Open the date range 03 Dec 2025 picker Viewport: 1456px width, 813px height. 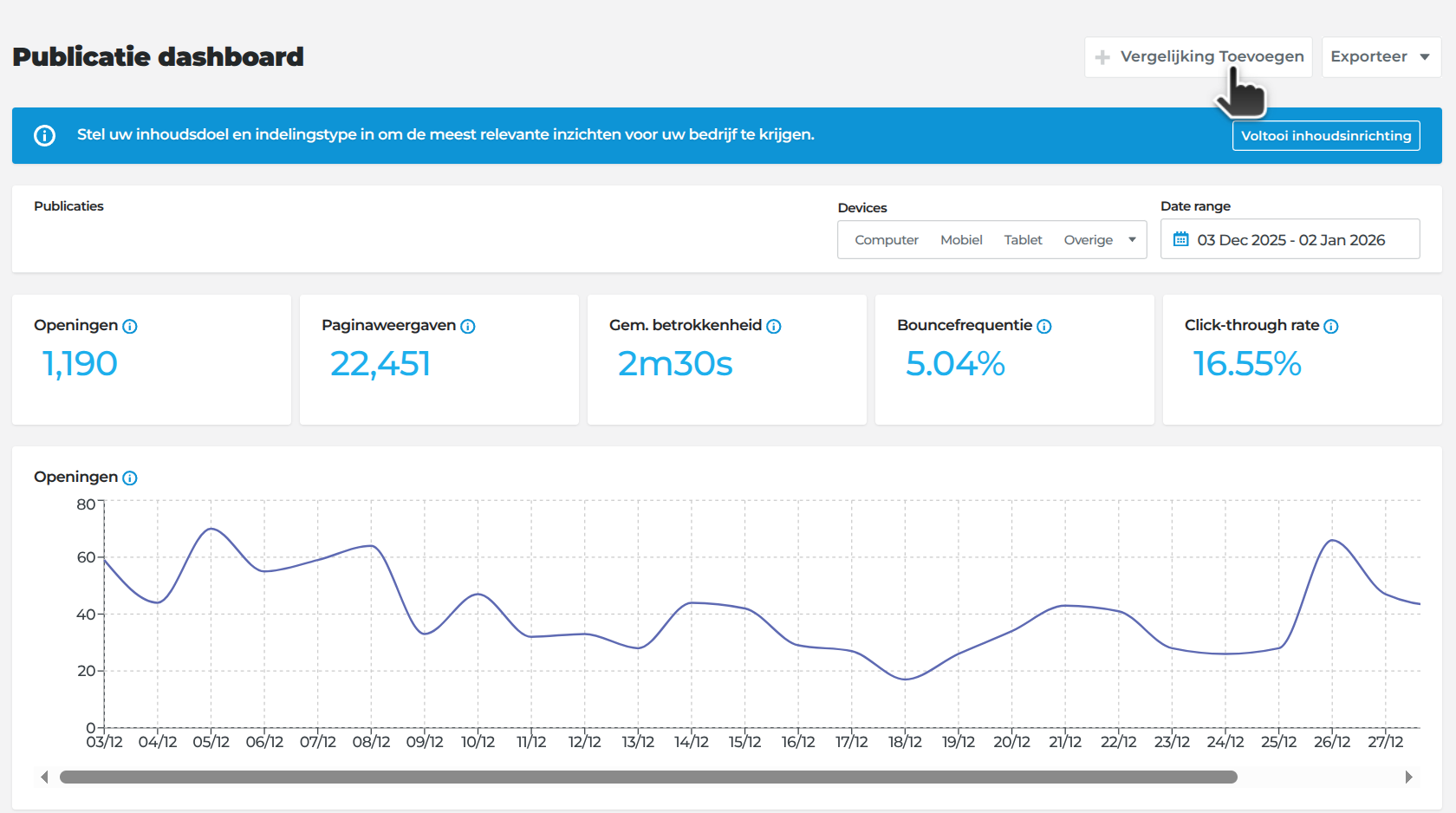pyautogui.click(x=1290, y=239)
